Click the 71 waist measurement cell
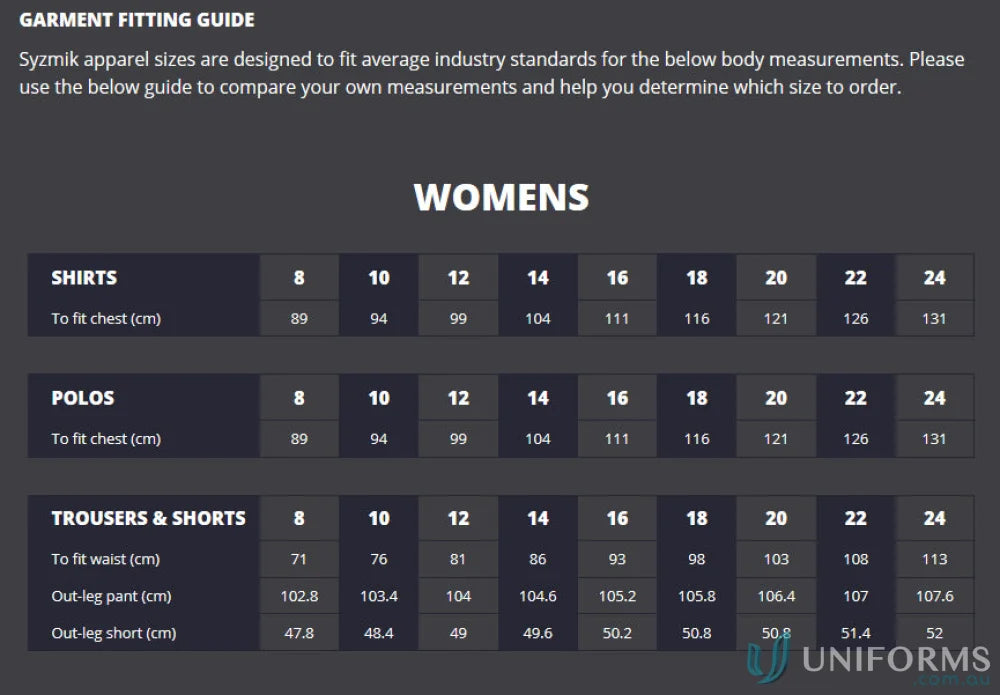Image resolution: width=1000 pixels, height=695 pixels. click(299, 559)
